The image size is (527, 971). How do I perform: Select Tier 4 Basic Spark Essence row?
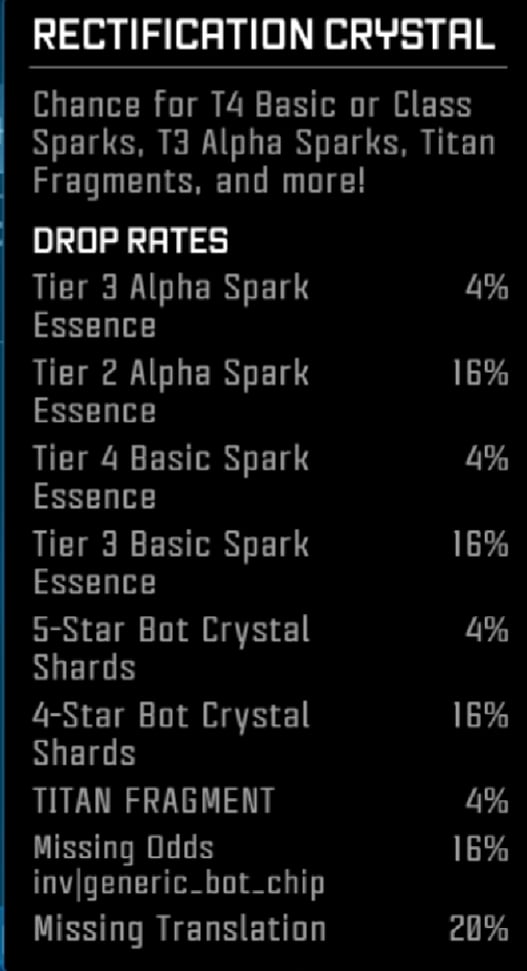(x=271, y=477)
